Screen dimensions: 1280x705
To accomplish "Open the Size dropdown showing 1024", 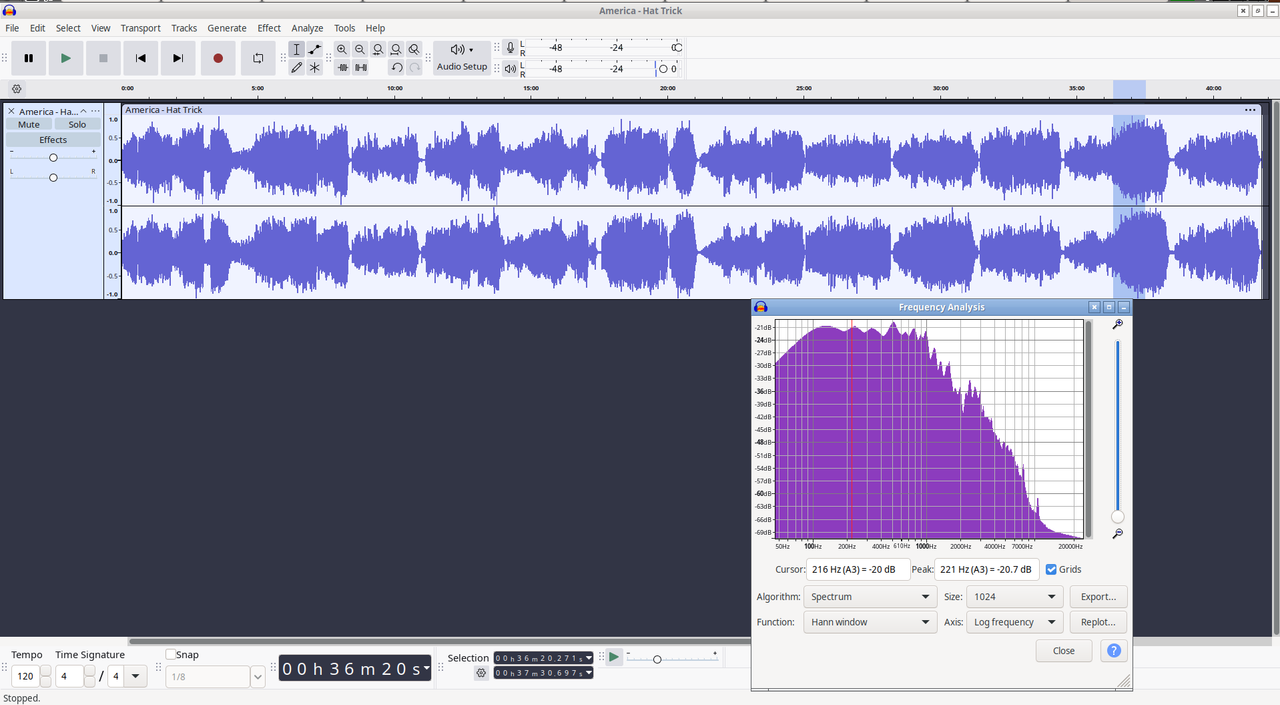I will tap(1013, 596).
